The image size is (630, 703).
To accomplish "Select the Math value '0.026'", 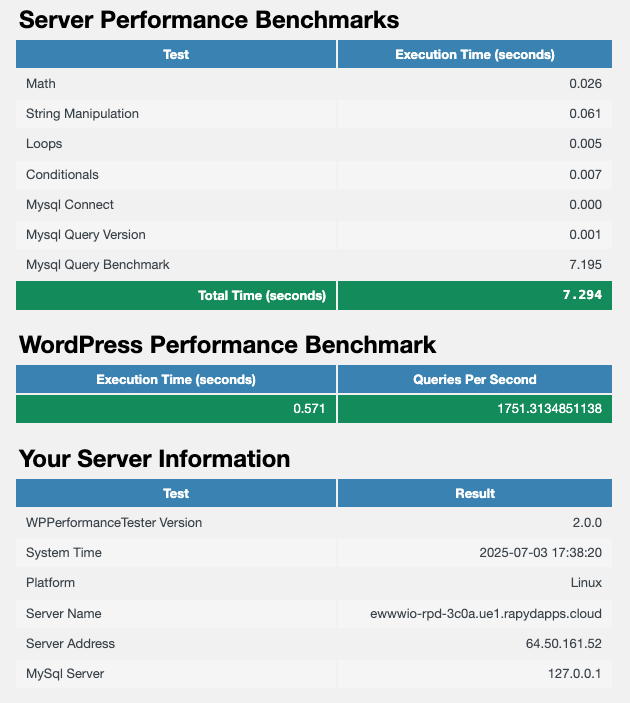I will 585,84.
